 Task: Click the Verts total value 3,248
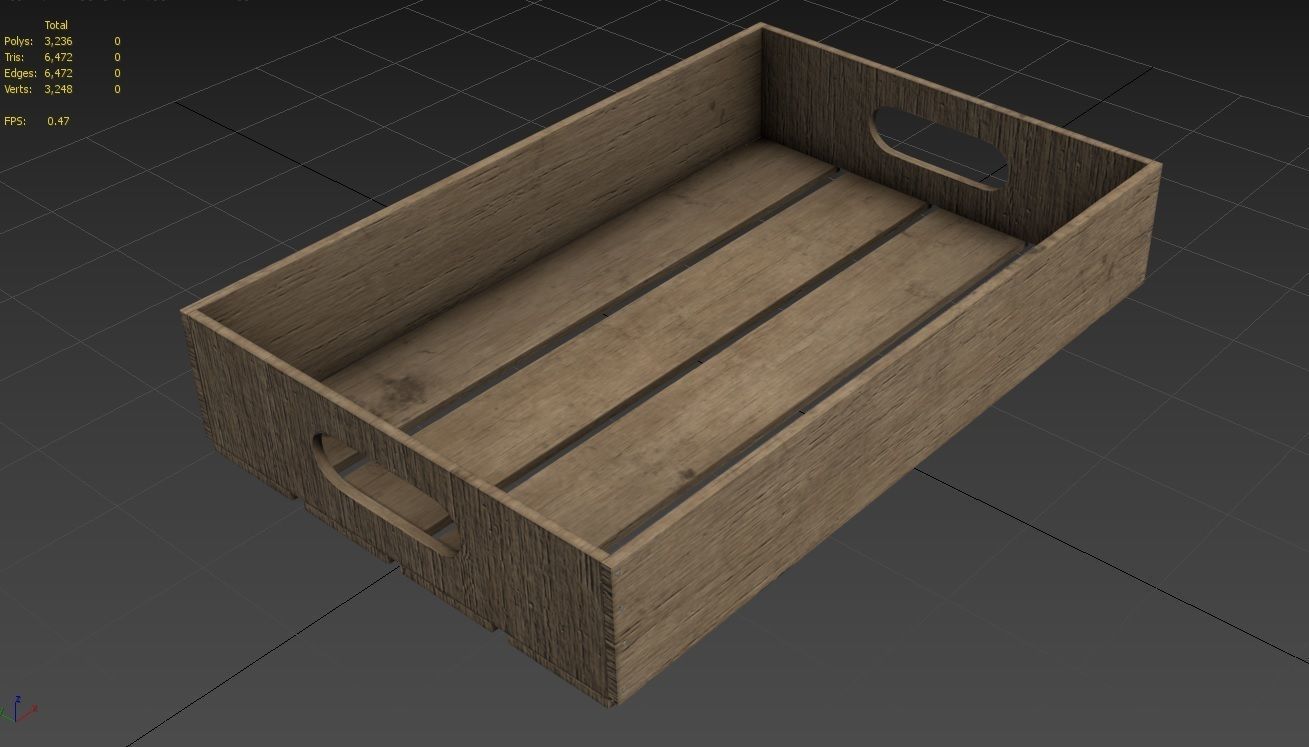point(58,89)
